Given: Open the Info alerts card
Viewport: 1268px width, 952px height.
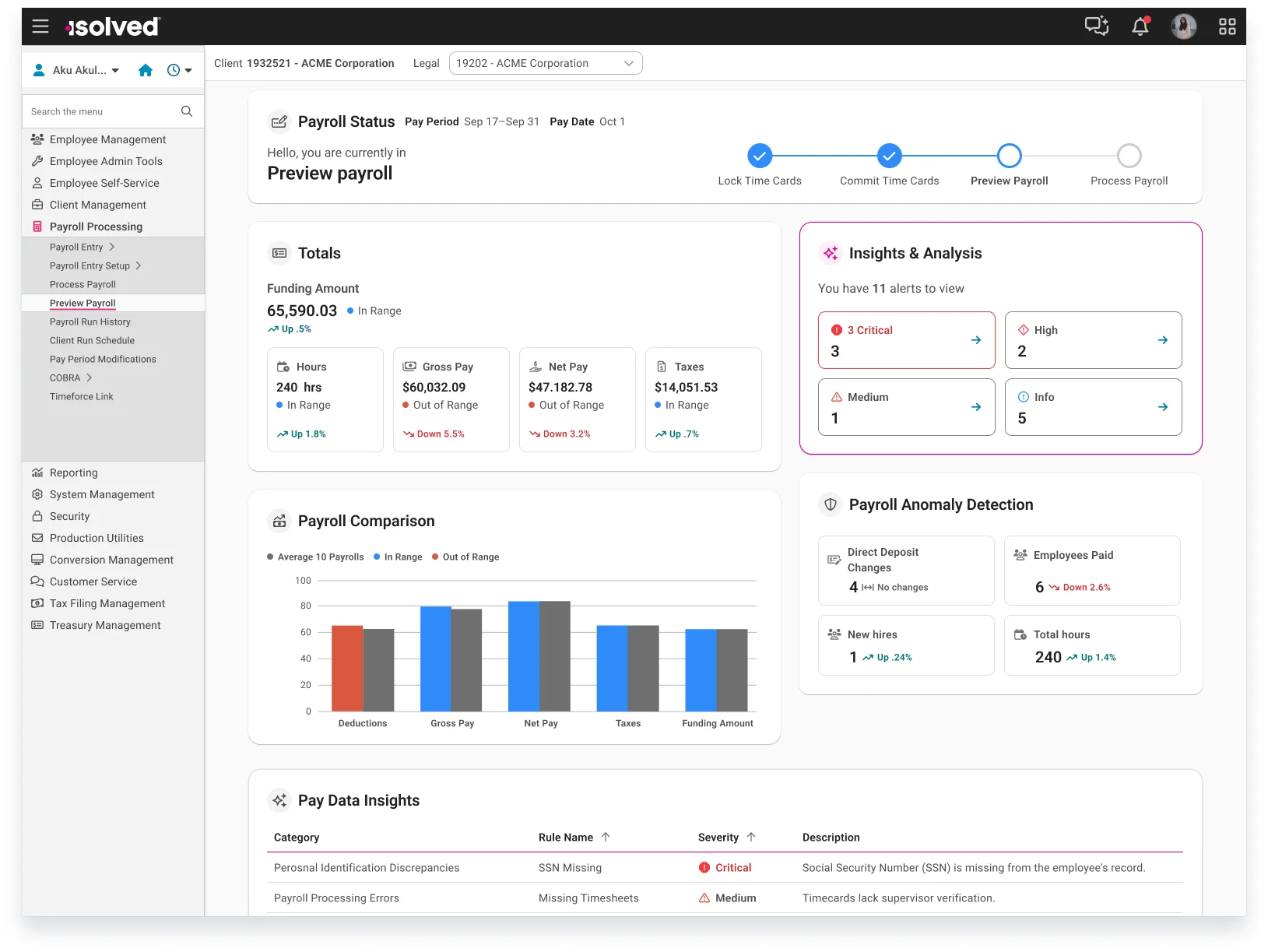Looking at the screenshot, I should (x=1094, y=407).
